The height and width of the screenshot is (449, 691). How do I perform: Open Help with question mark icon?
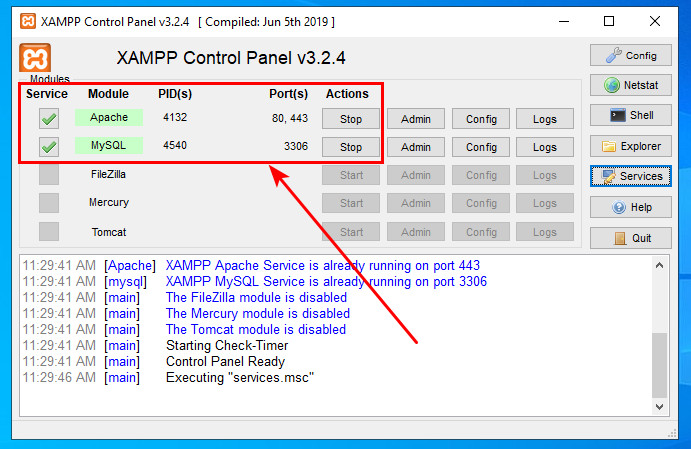(631, 207)
